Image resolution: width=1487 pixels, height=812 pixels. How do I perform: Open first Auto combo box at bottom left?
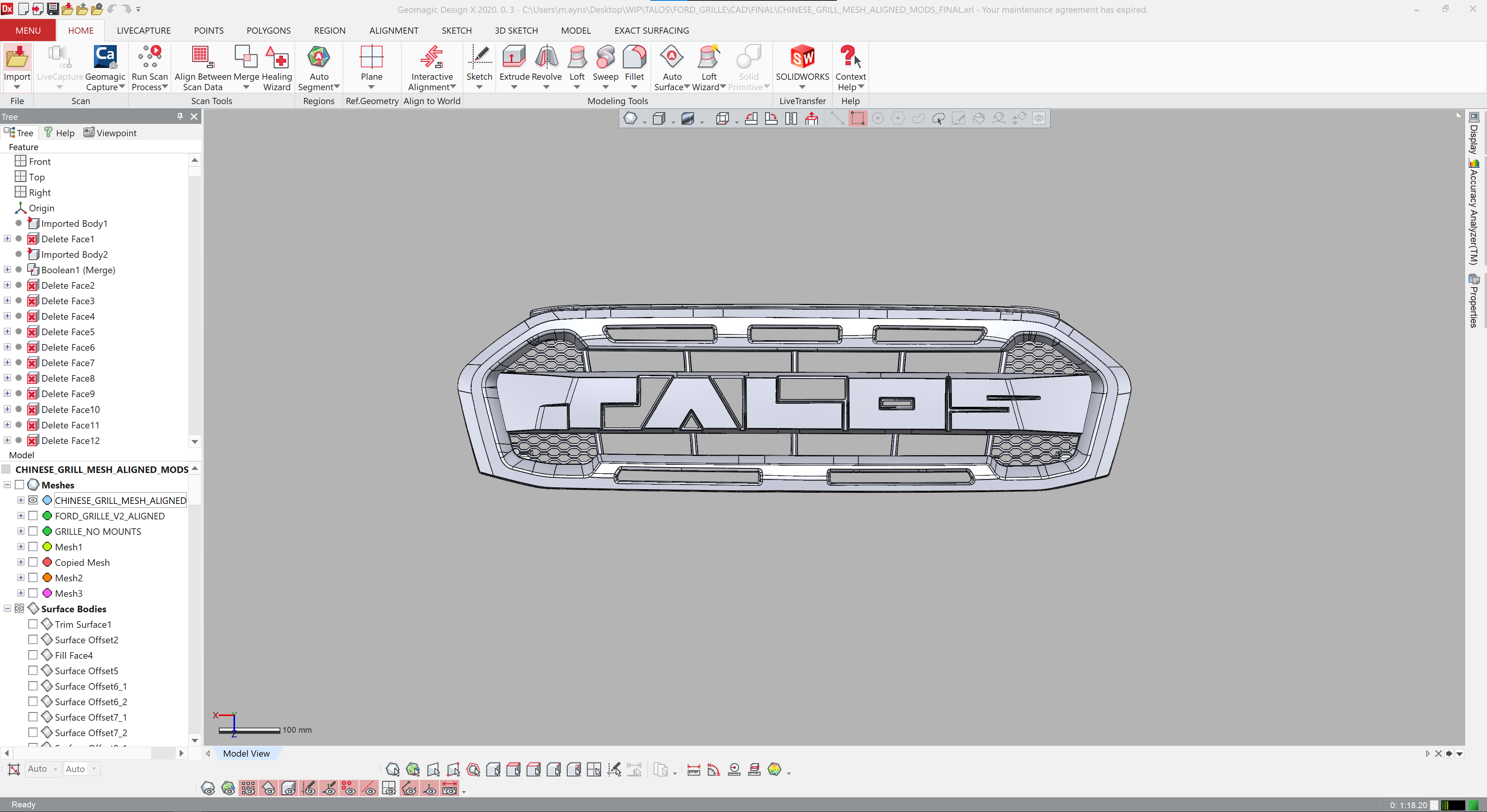(43, 769)
